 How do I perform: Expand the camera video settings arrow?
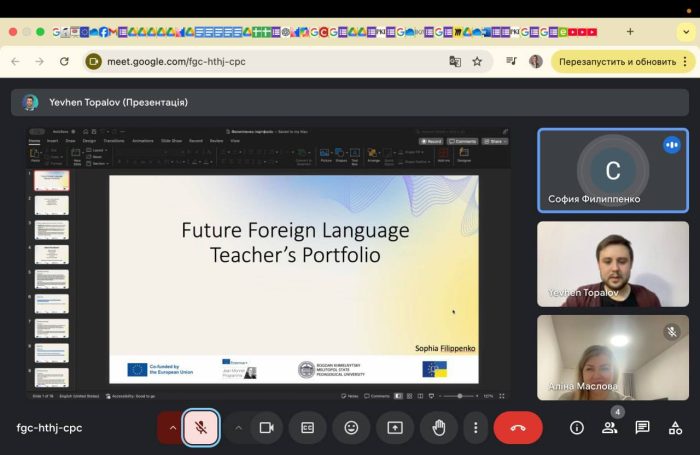pyautogui.click(x=238, y=427)
